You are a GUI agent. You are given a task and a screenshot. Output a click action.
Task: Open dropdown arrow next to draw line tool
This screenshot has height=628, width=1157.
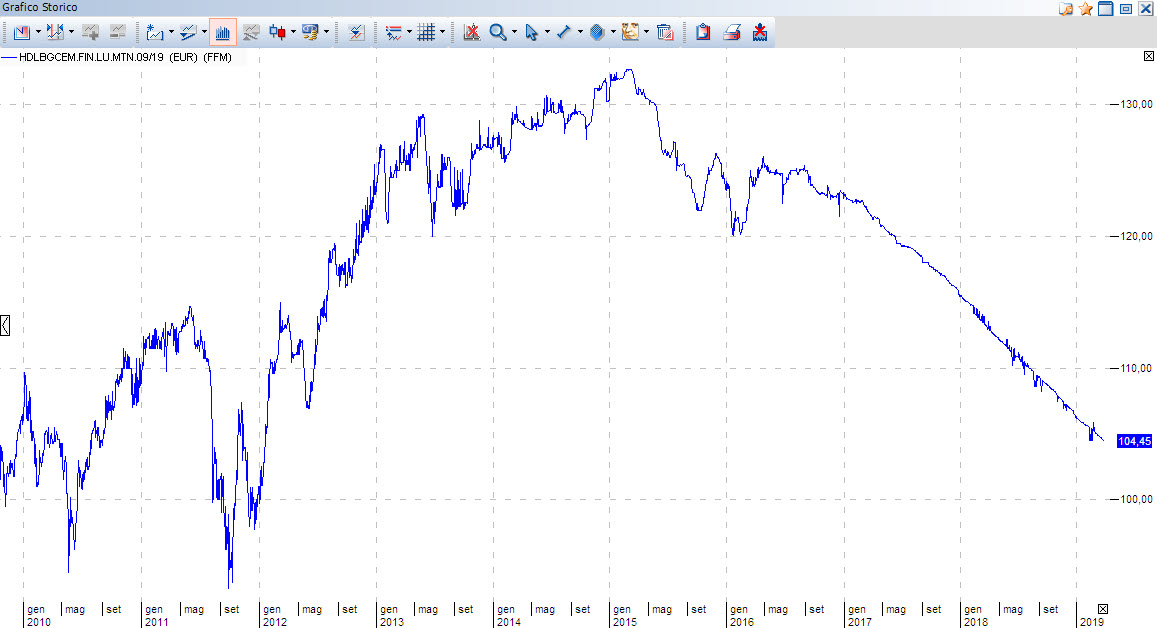pyautogui.click(x=580, y=33)
